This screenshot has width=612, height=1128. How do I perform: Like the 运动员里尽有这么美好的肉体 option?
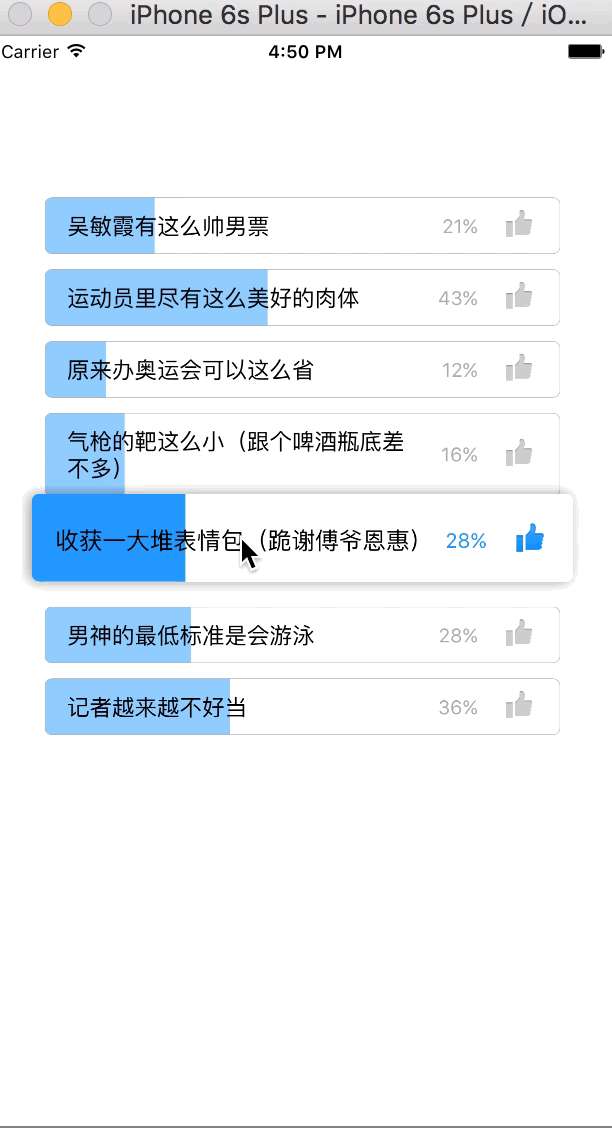[x=519, y=297]
